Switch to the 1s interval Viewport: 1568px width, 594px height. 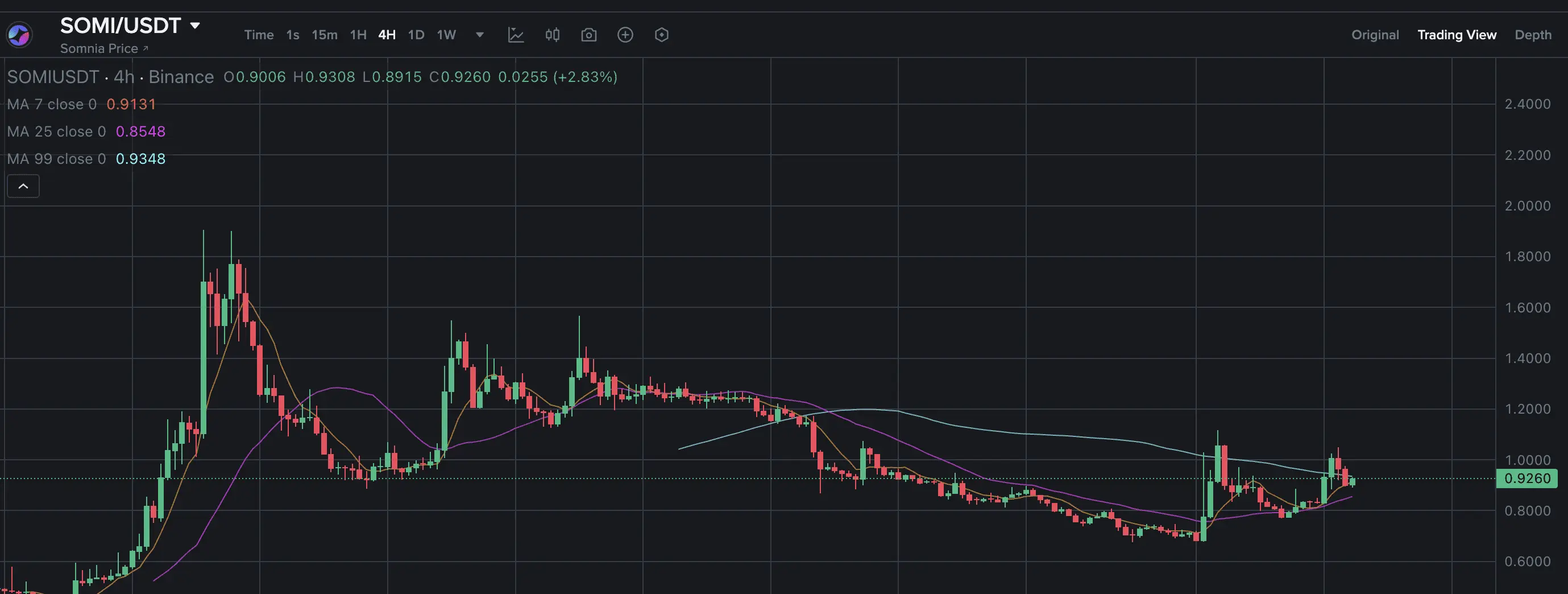293,35
